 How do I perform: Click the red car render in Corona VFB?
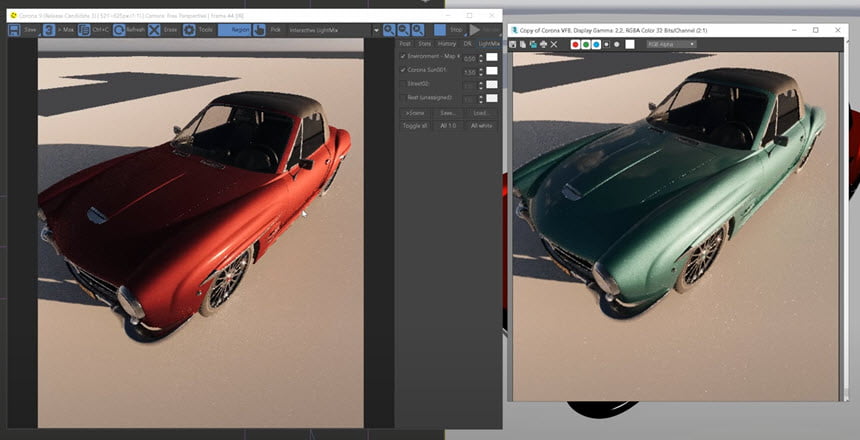(200, 233)
